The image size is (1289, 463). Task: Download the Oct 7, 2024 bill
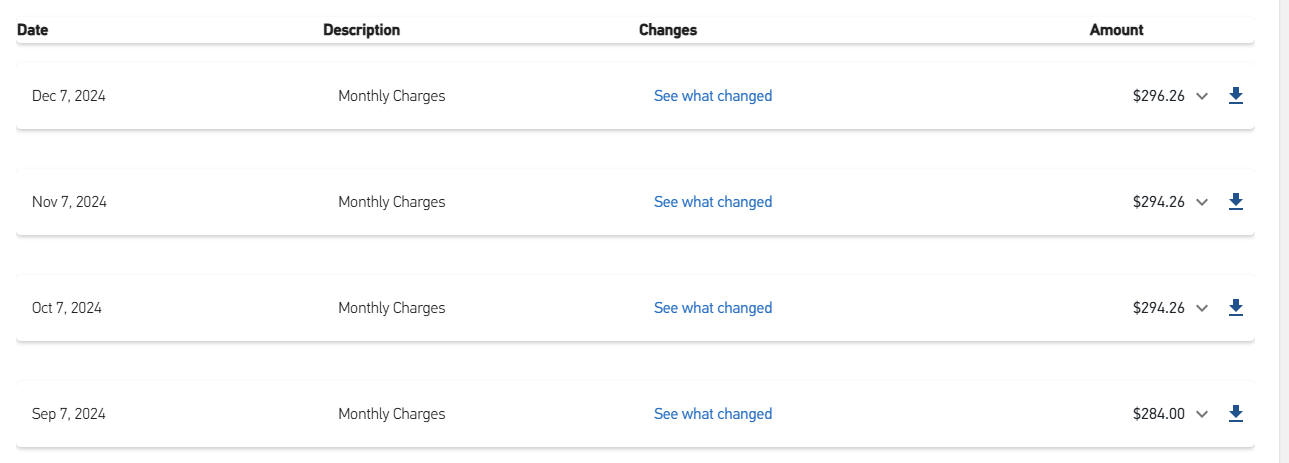coord(1235,308)
